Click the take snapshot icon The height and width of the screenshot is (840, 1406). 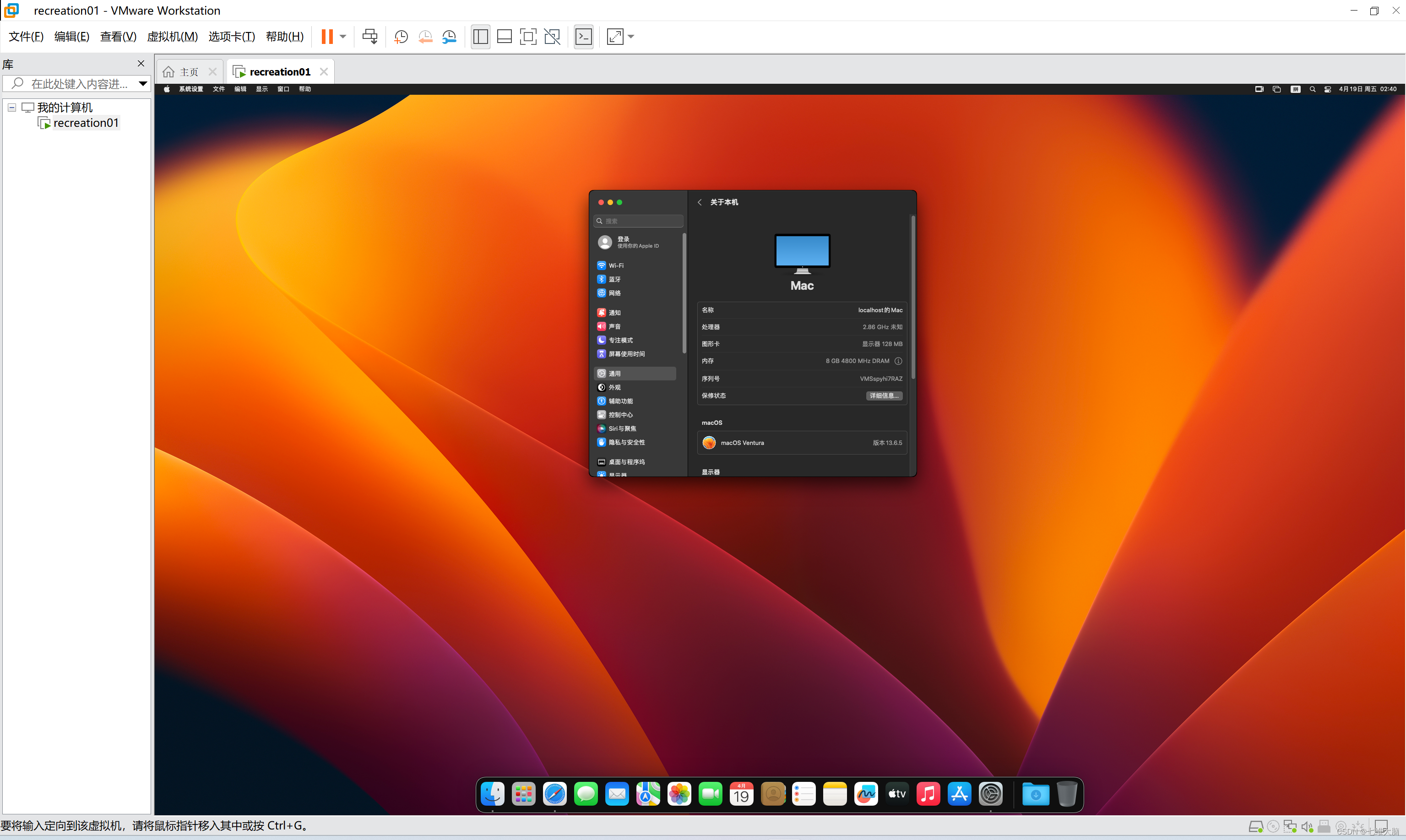tap(401, 37)
